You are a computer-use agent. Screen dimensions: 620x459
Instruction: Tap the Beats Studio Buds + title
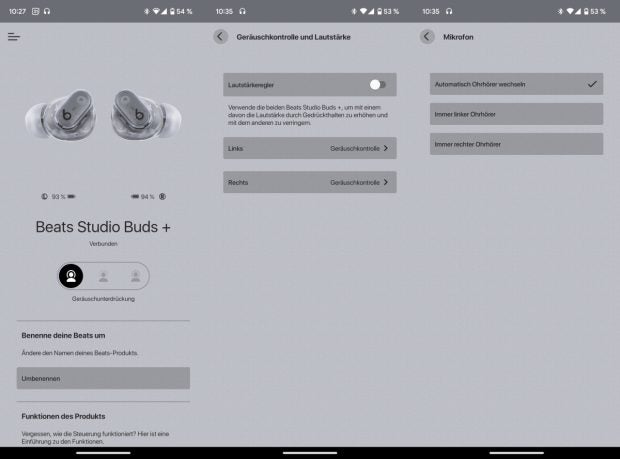pos(103,227)
